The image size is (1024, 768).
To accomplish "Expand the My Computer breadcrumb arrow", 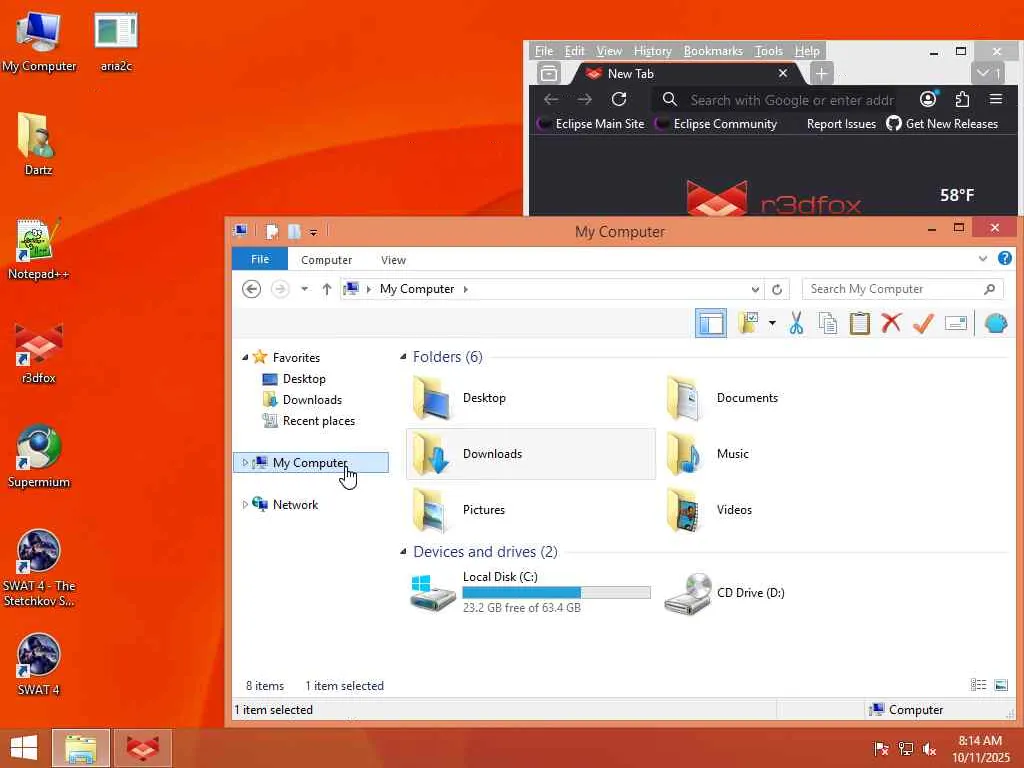I will pyautogui.click(x=466, y=289).
